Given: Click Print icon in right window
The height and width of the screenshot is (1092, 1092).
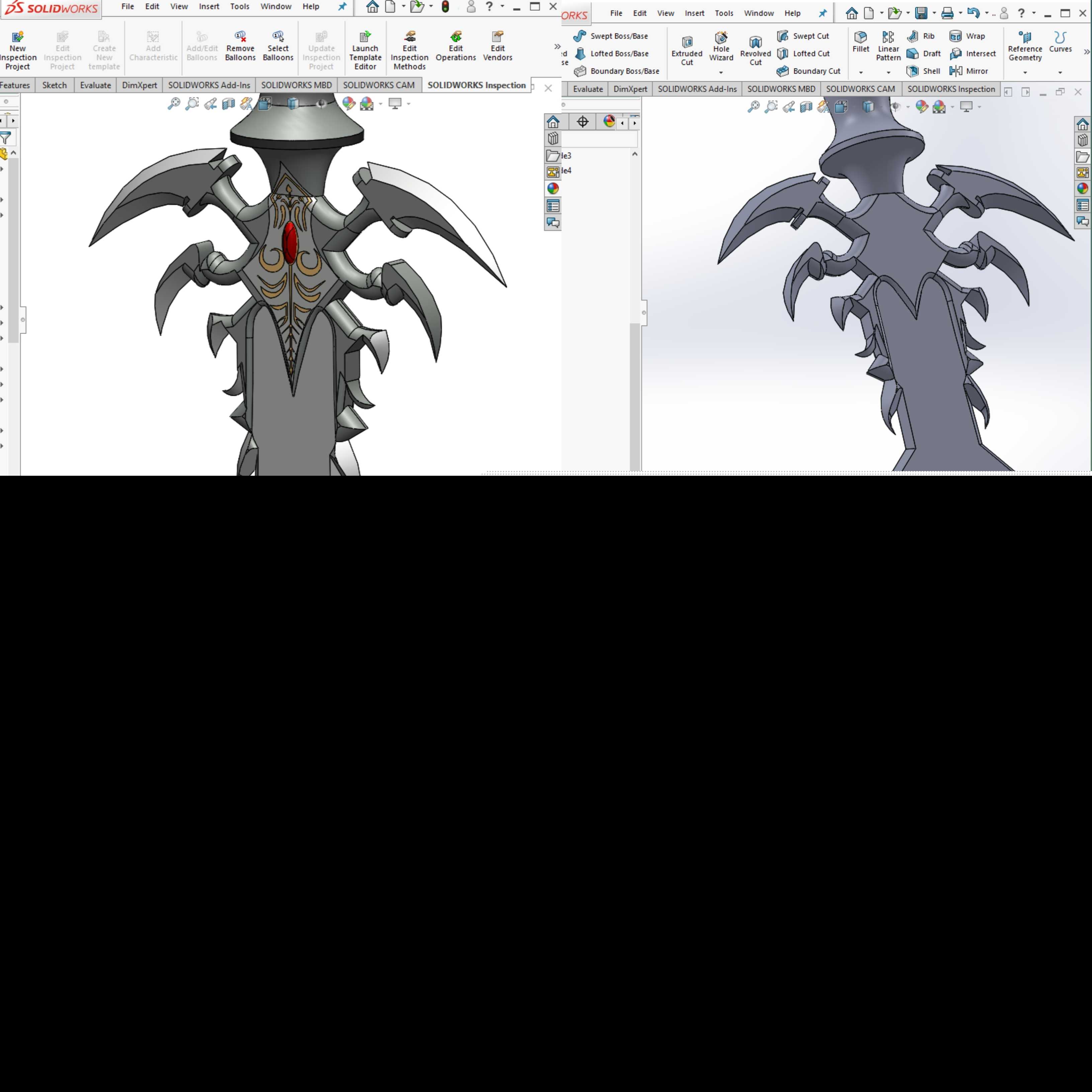Looking at the screenshot, I should tap(947, 13).
